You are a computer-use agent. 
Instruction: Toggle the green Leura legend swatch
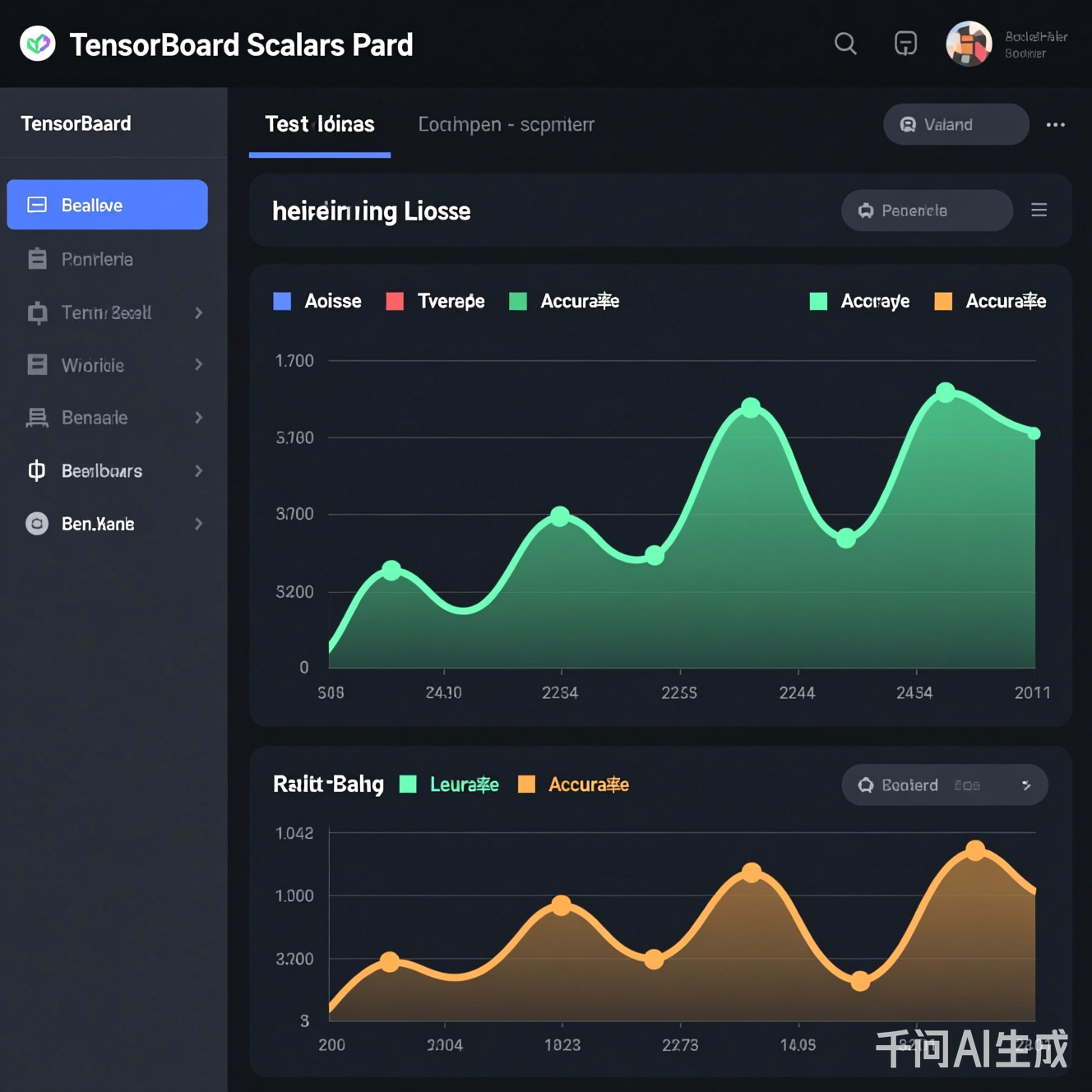pyautogui.click(x=408, y=784)
